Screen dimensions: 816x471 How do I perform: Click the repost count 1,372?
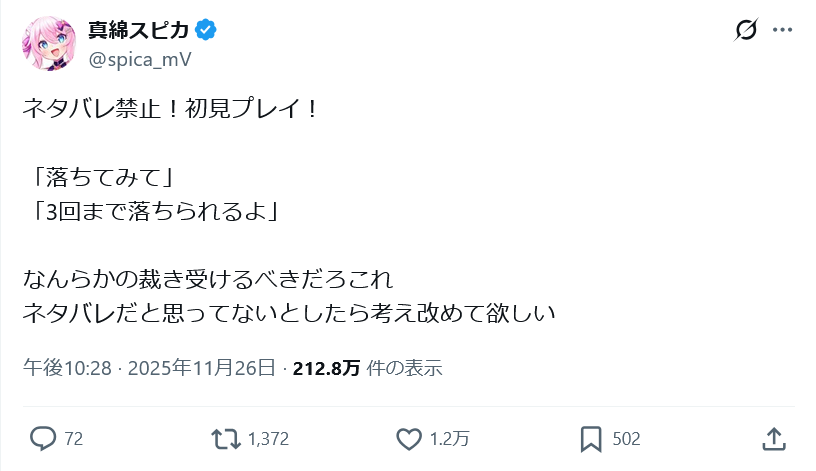(x=267, y=438)
